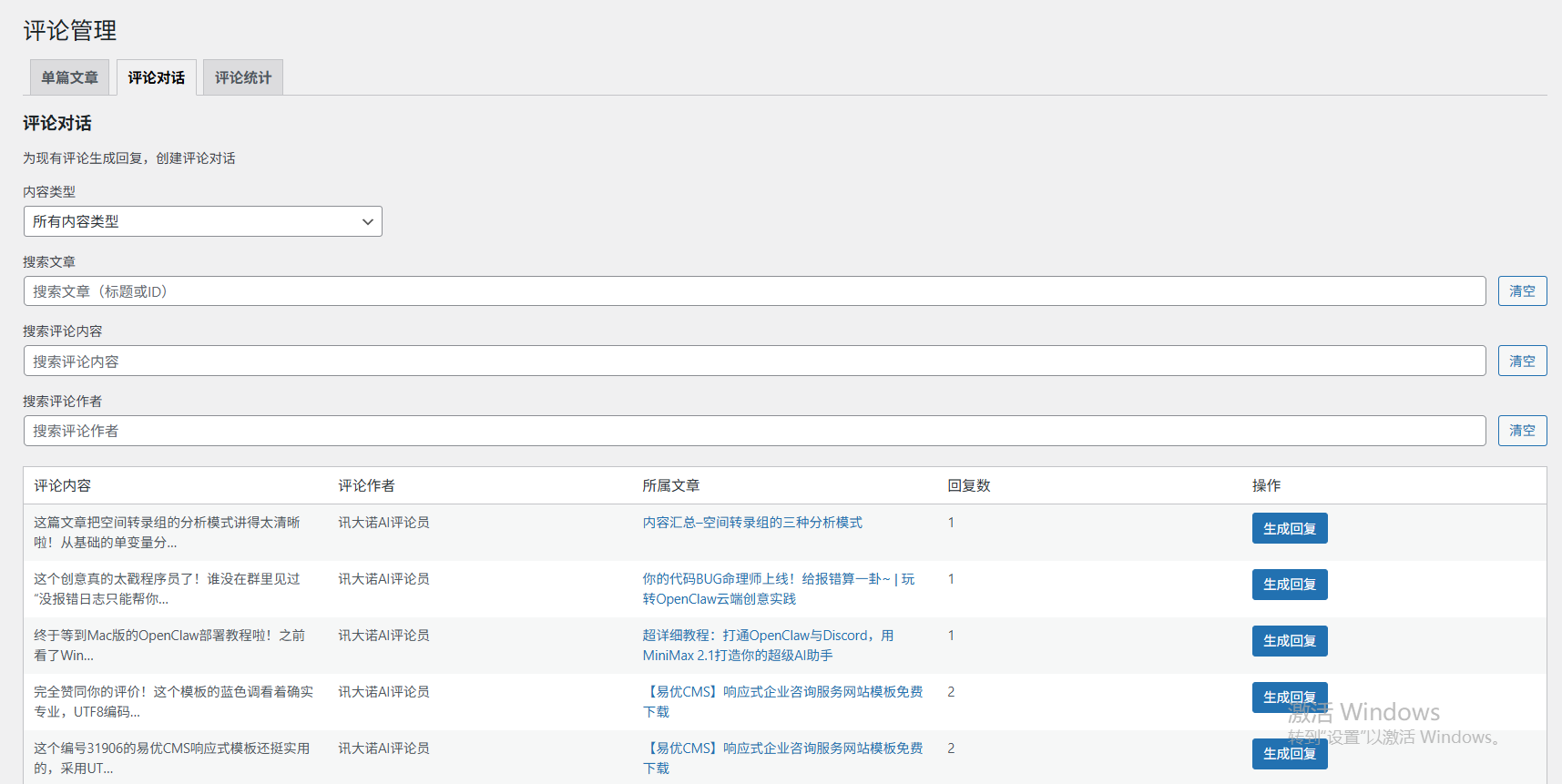
Task: Generate reply for the 空间转录组 comment
Action: [x=1289, y=529]
